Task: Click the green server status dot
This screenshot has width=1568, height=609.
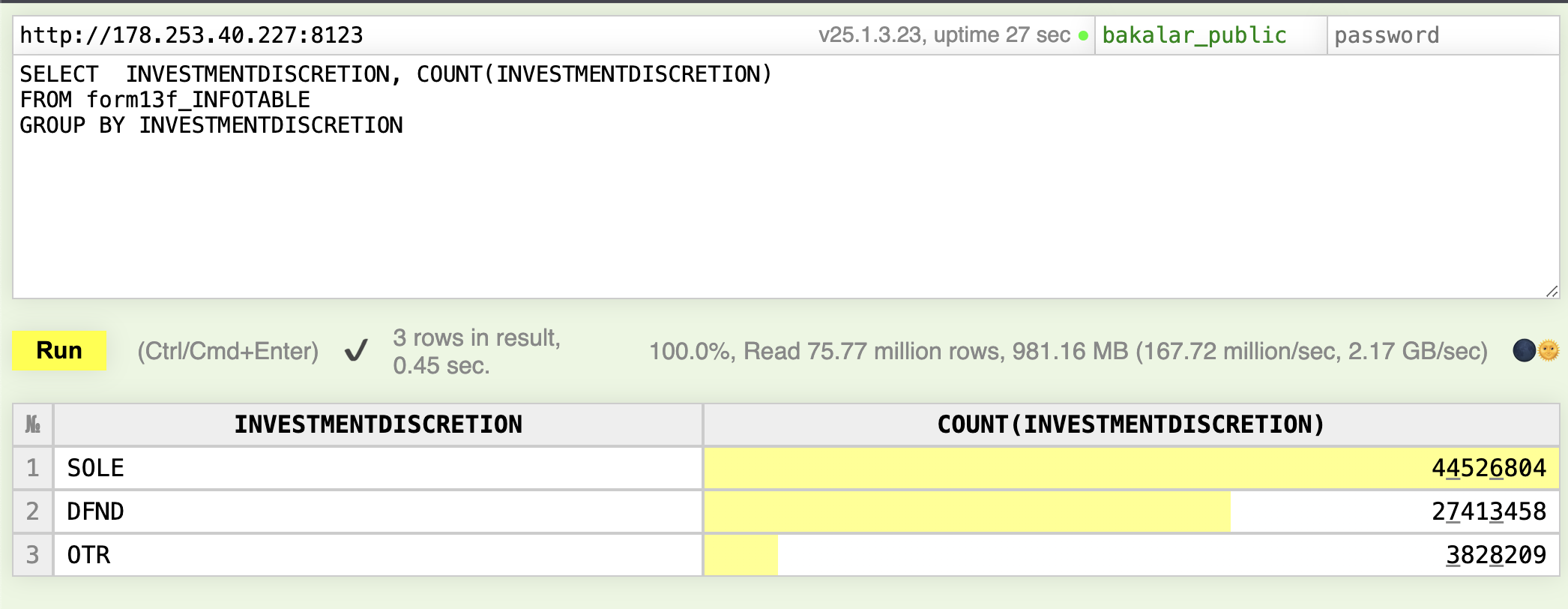Action: [x=1083, y=35]
